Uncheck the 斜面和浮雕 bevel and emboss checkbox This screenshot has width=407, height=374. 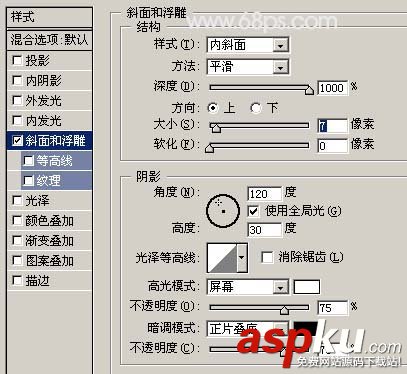(x=17, y=140)
